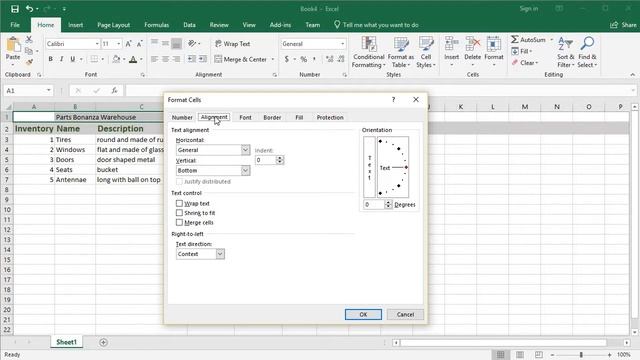Image resolution: width=640 pixels, height=360 pixels.
Task: Switch to the Number tab in dialog
Action: pos(182,117)
